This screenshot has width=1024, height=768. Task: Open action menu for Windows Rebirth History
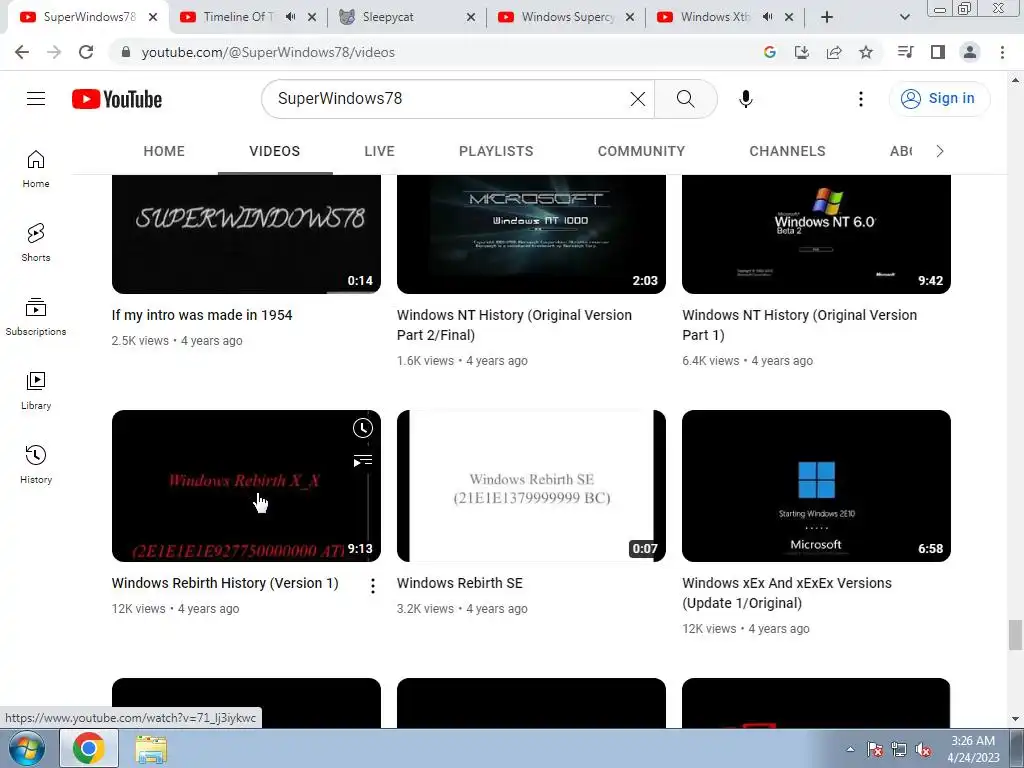373,586
